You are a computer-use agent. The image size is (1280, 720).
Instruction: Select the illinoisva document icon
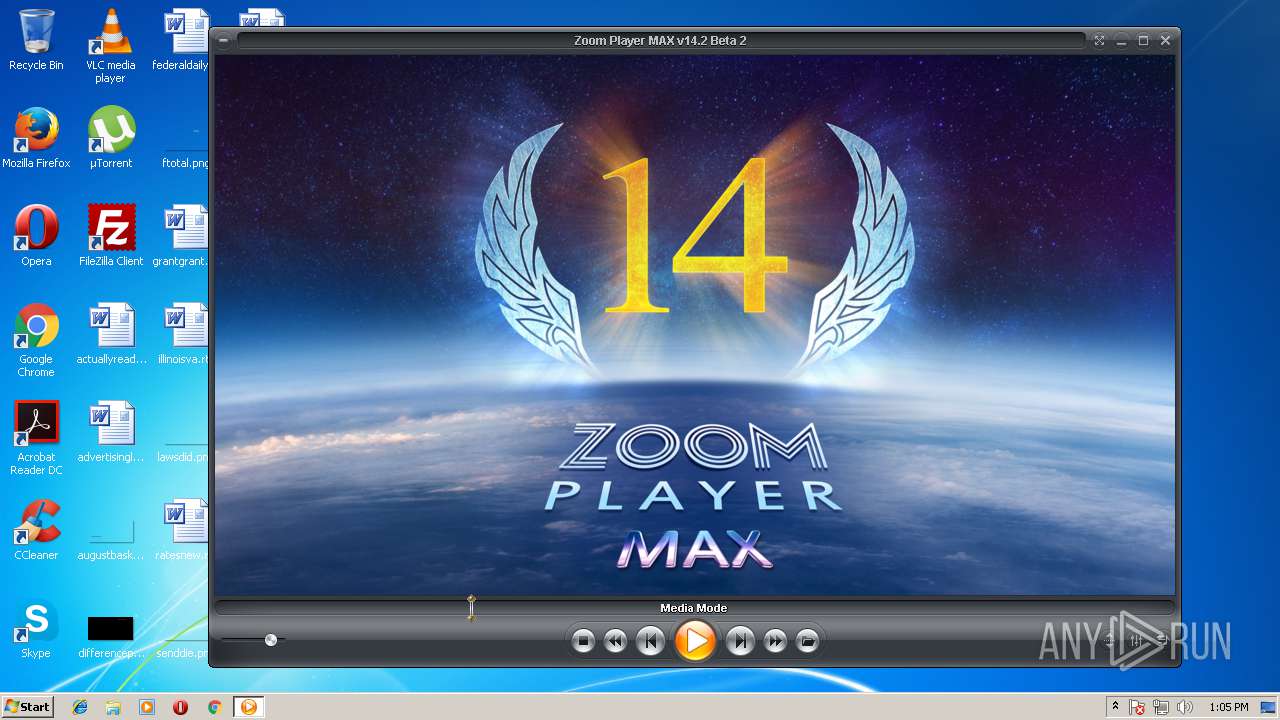[x=181, y=334]
